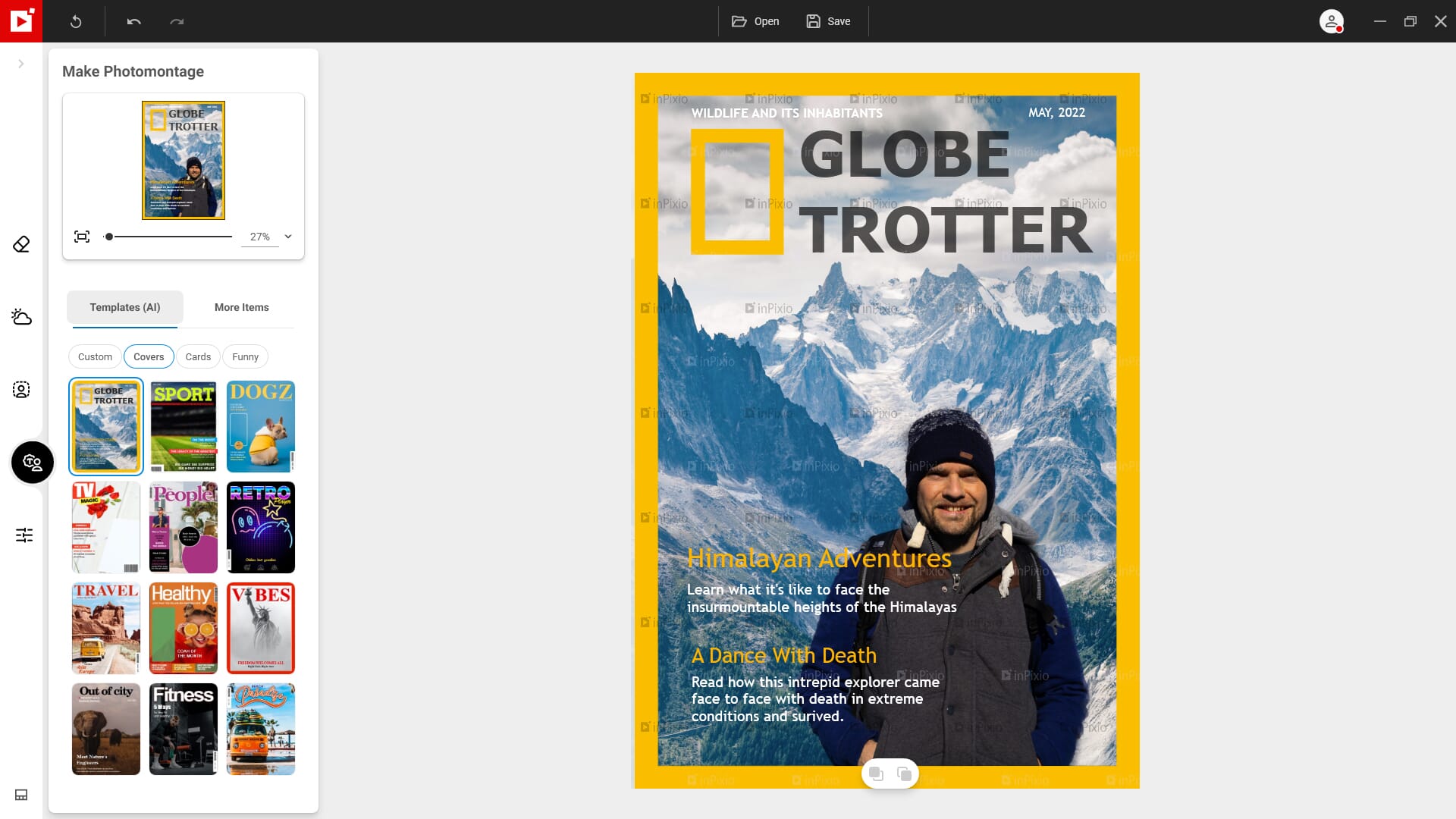The height and width of the screenshot is (819, 1456).
Task: Select the Eraser tool in sidebar
Action: [21, 244]
